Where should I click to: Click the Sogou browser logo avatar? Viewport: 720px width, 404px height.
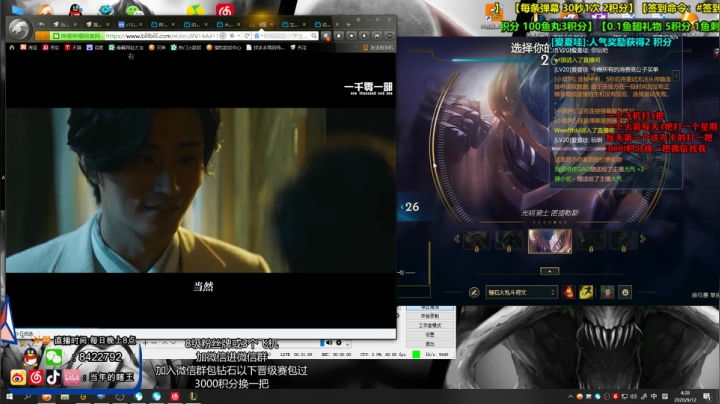(20, 29)
